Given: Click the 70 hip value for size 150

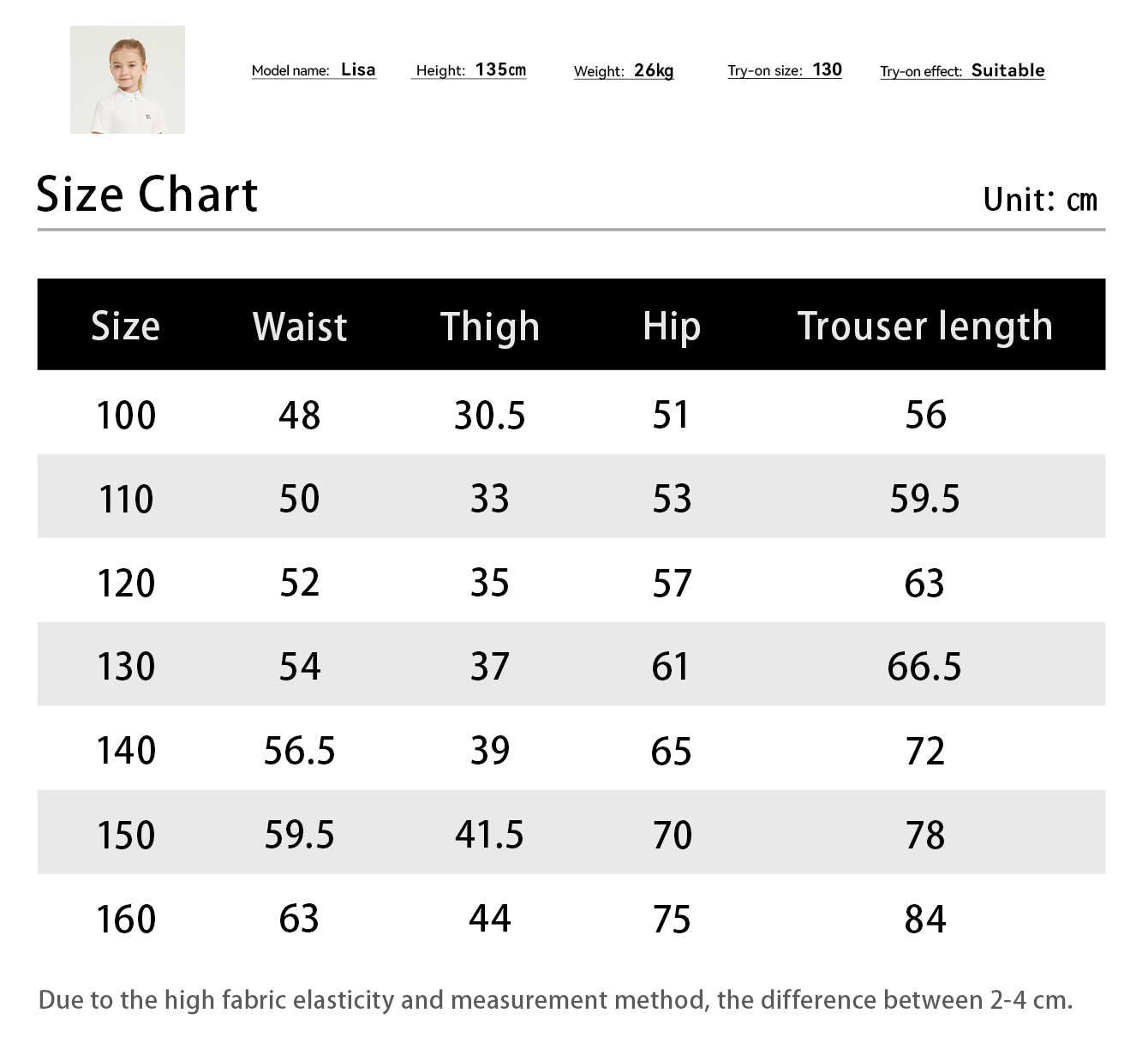Looking at the screenshot, I should (672, 835).
